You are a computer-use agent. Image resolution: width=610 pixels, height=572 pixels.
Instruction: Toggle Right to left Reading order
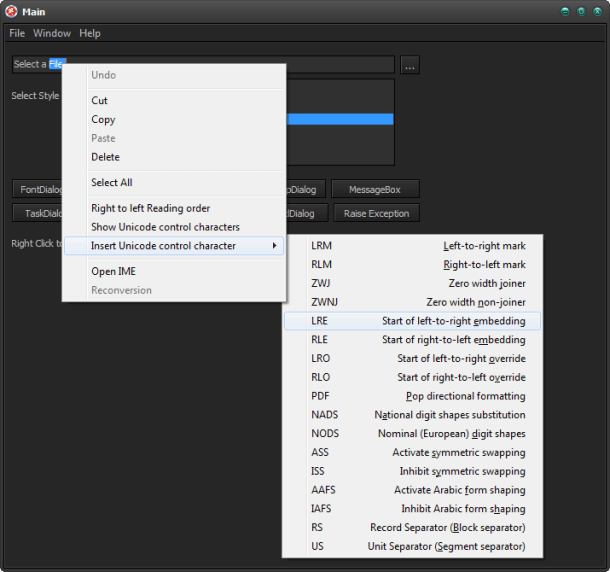(150, 208)
